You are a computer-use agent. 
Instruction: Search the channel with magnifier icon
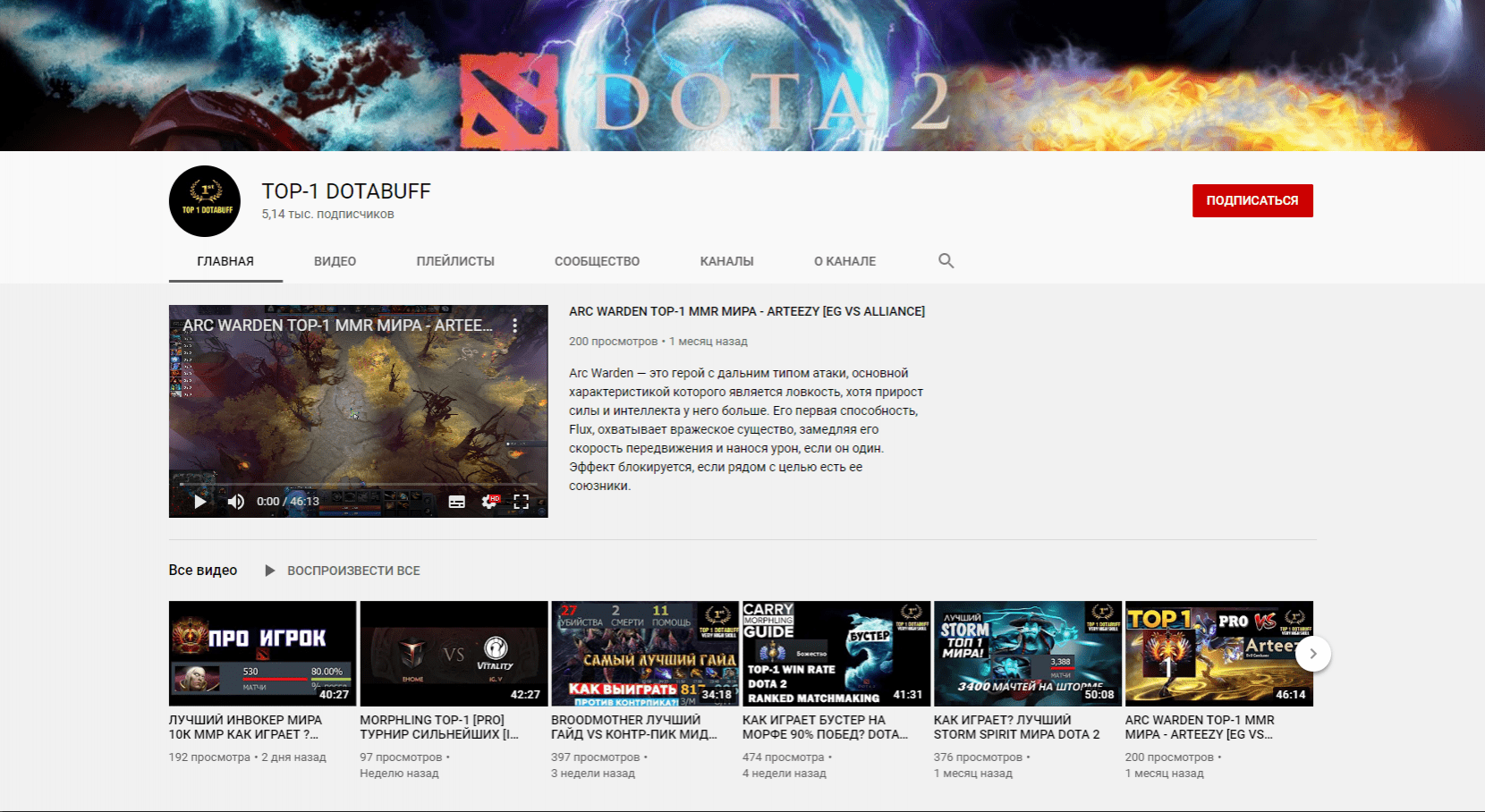pos(946,261)
